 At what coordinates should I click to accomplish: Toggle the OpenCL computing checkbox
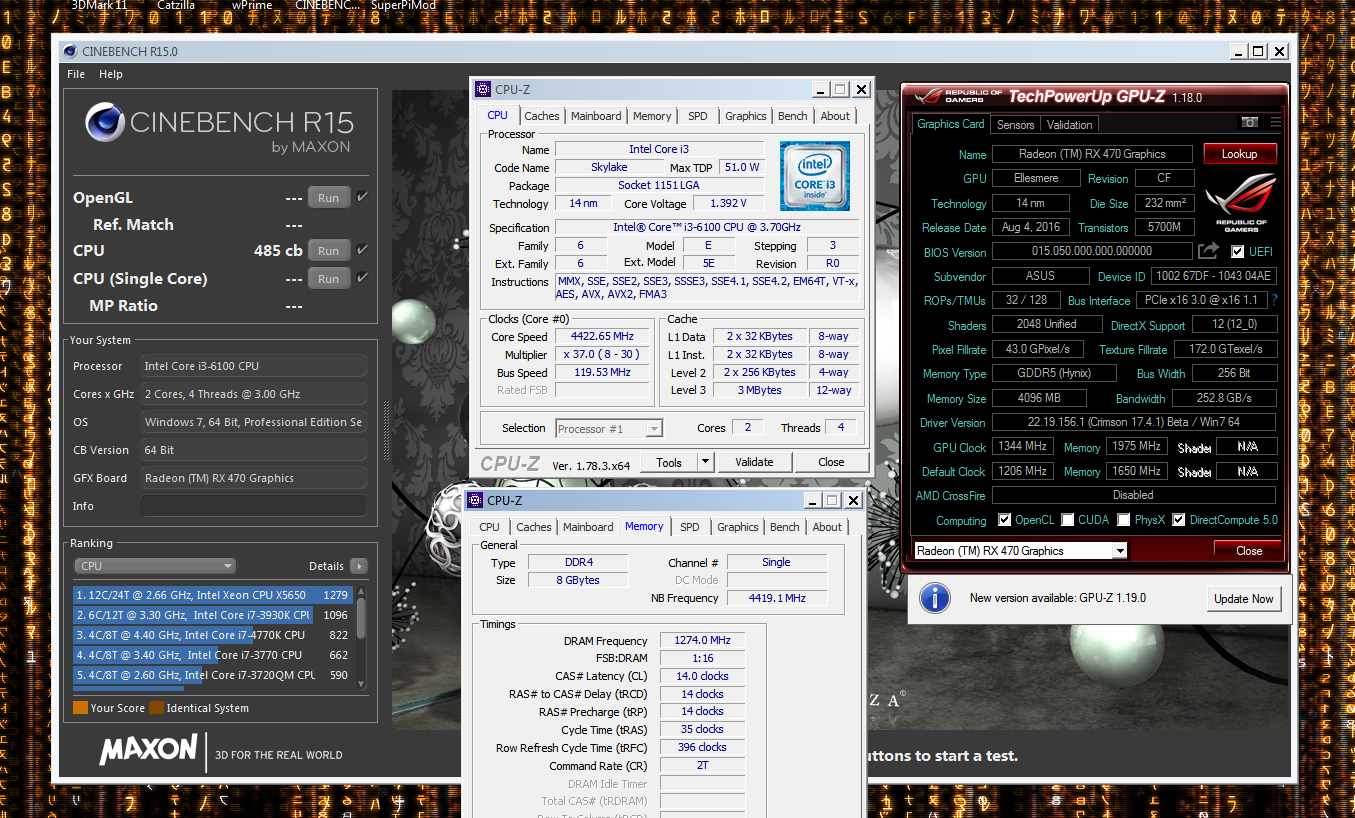click(x=1005, y=520)
